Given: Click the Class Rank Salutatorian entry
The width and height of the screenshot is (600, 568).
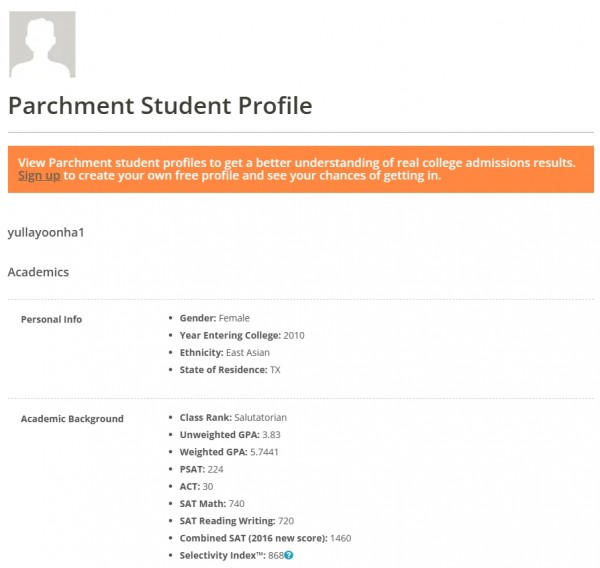Looking at the screenshot, I should (x=233, y=418).
